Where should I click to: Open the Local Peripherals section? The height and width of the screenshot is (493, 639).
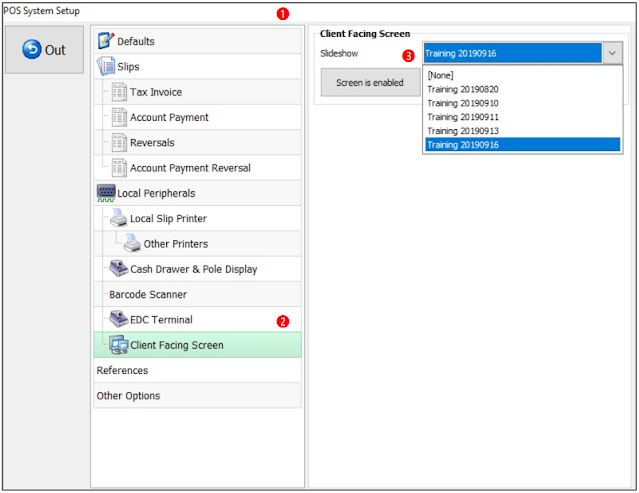pyautogui.click(x=198, y=193)
